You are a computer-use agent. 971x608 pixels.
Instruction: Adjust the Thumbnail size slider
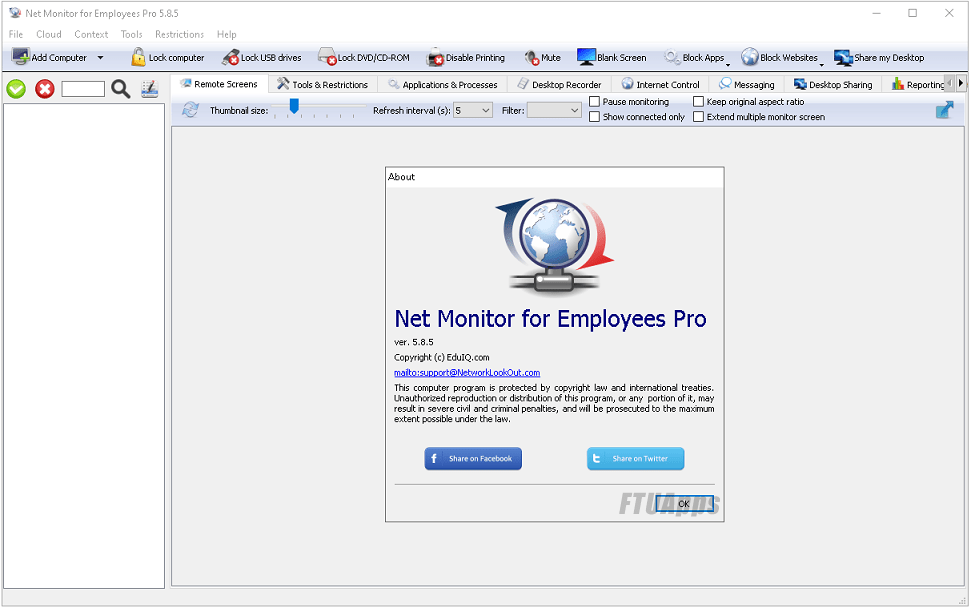[x=294, y=106]
